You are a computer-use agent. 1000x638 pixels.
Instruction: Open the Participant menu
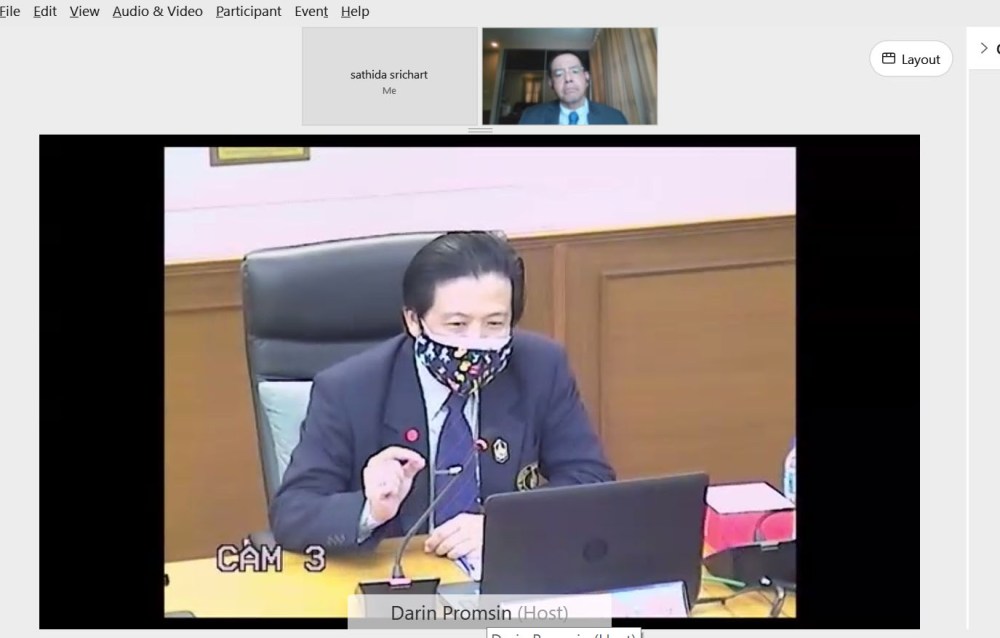(x=248, y=11)
